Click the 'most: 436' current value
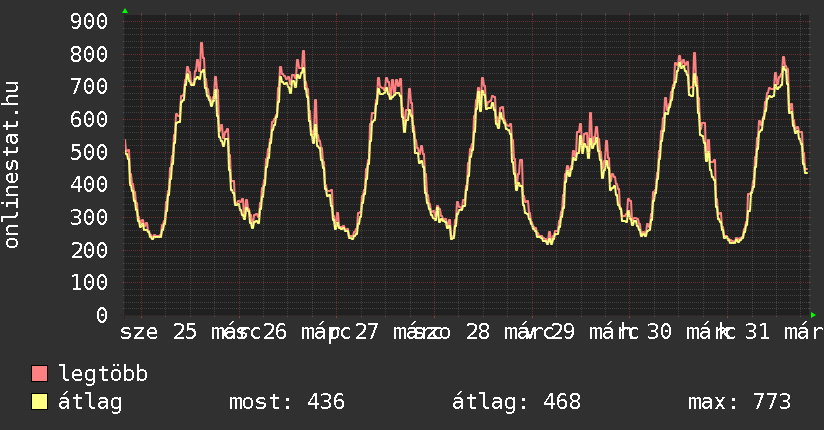The width and height of the screenshot is (824, 430). click(287, 402)
